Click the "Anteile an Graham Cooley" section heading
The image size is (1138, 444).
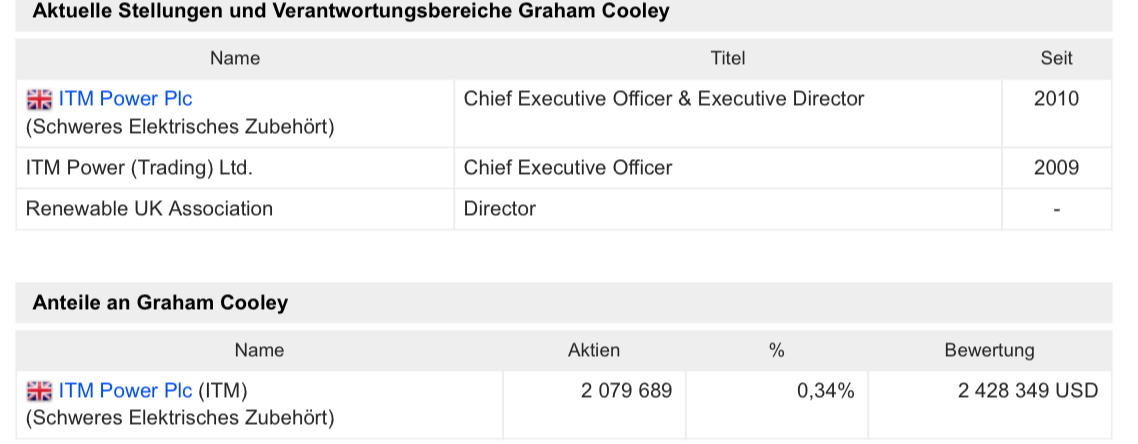click(160, 302)
